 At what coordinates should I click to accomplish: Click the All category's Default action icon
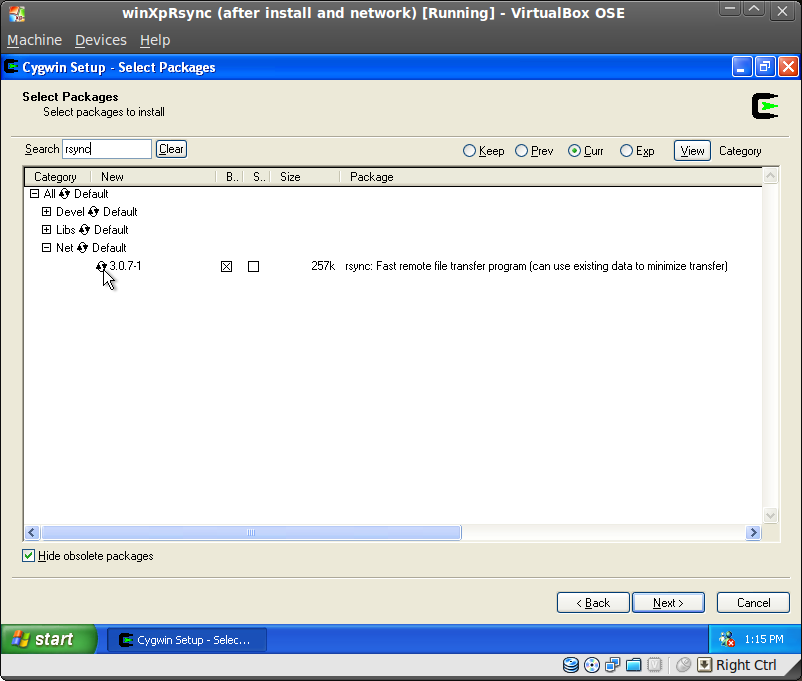[64, 193]
